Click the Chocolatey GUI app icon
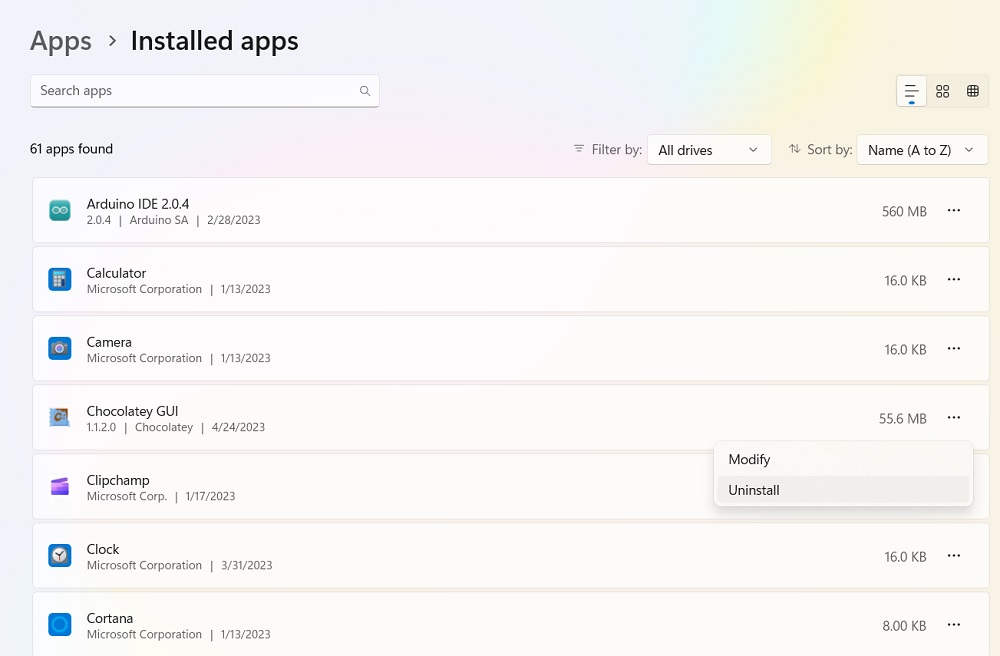The height and width of the screenshot is (656, 1000). [59, 417]
